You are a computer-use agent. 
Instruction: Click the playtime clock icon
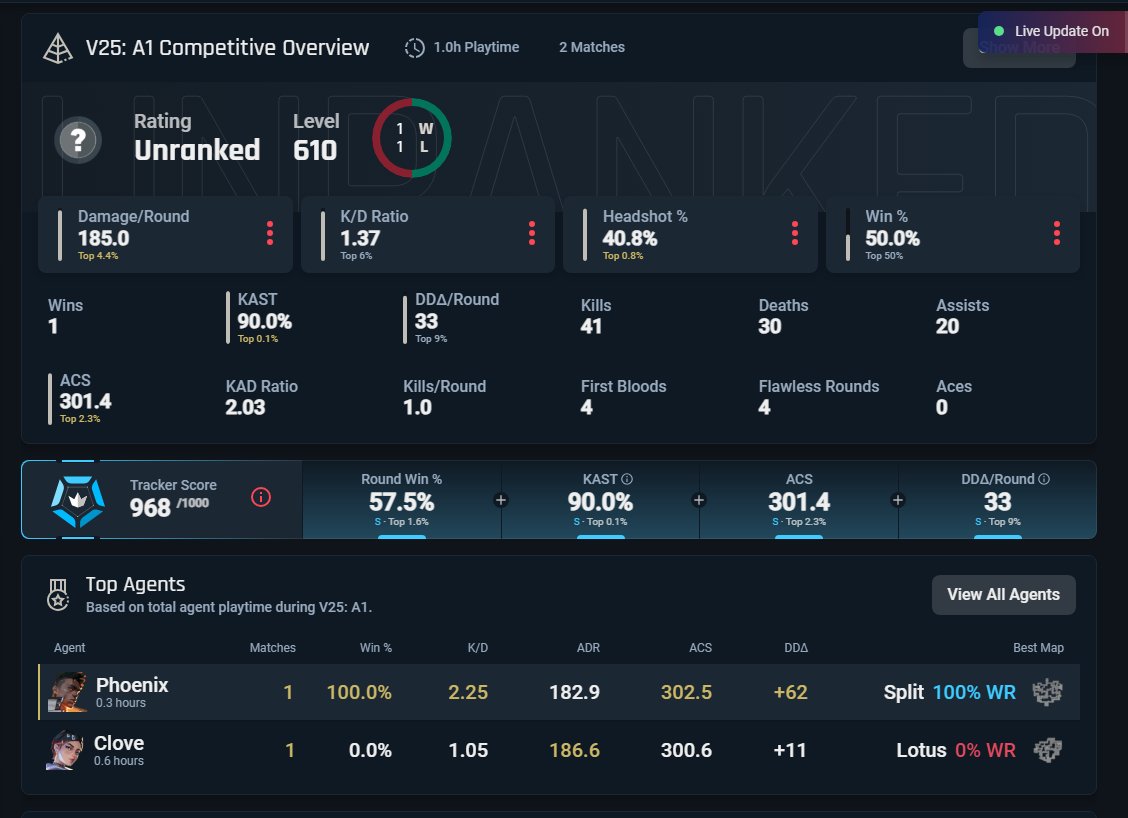pos(414,47)
